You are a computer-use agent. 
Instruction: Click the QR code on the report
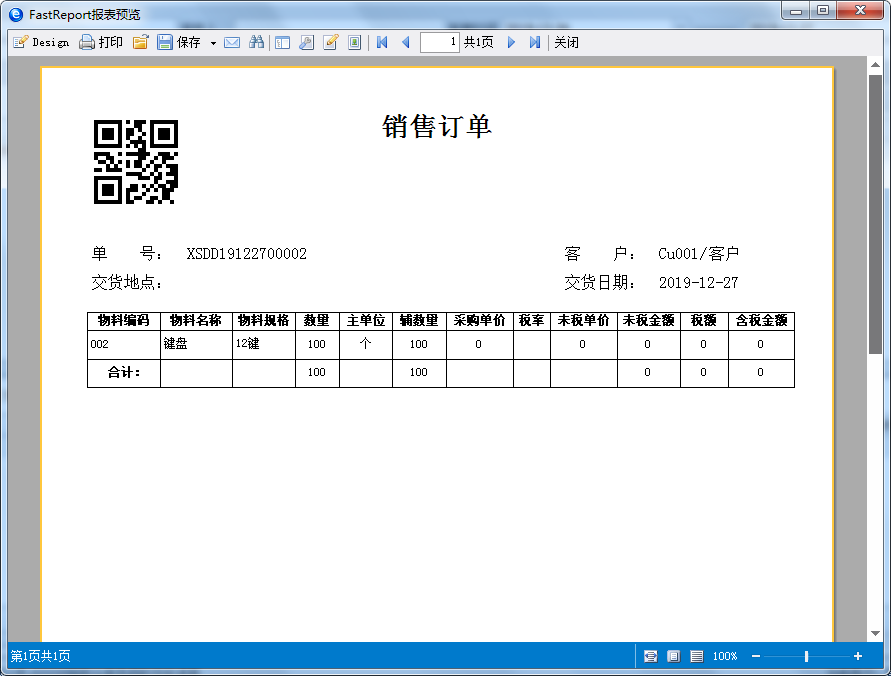pos(136,162)
